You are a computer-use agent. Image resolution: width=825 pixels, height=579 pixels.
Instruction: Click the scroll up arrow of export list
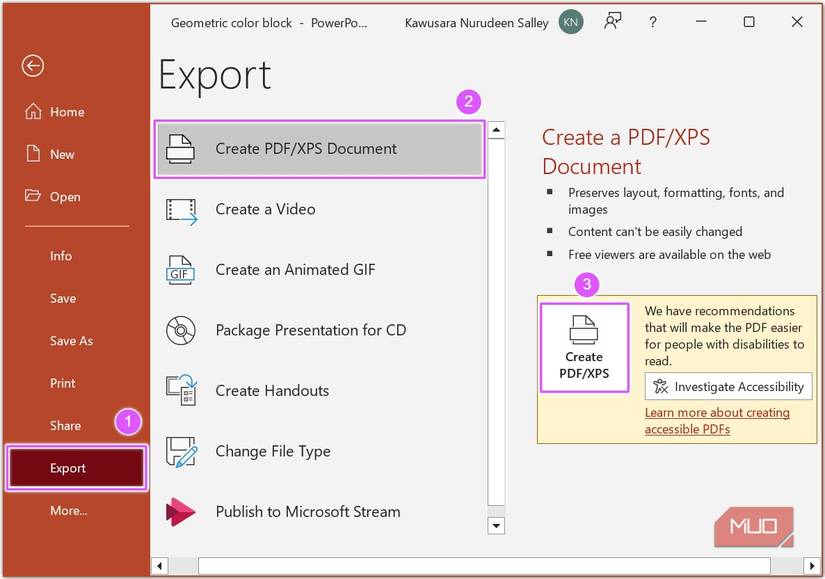496,130
